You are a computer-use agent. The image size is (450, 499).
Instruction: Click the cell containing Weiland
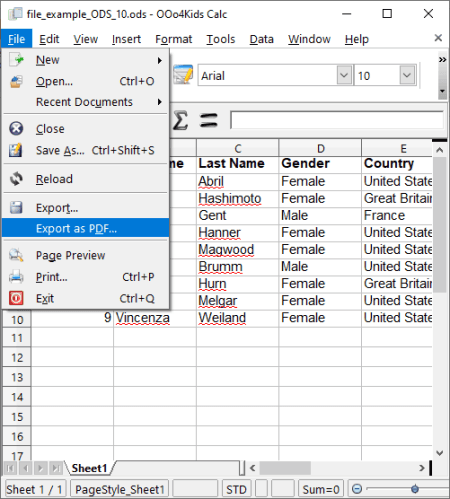tap(237, 318)
